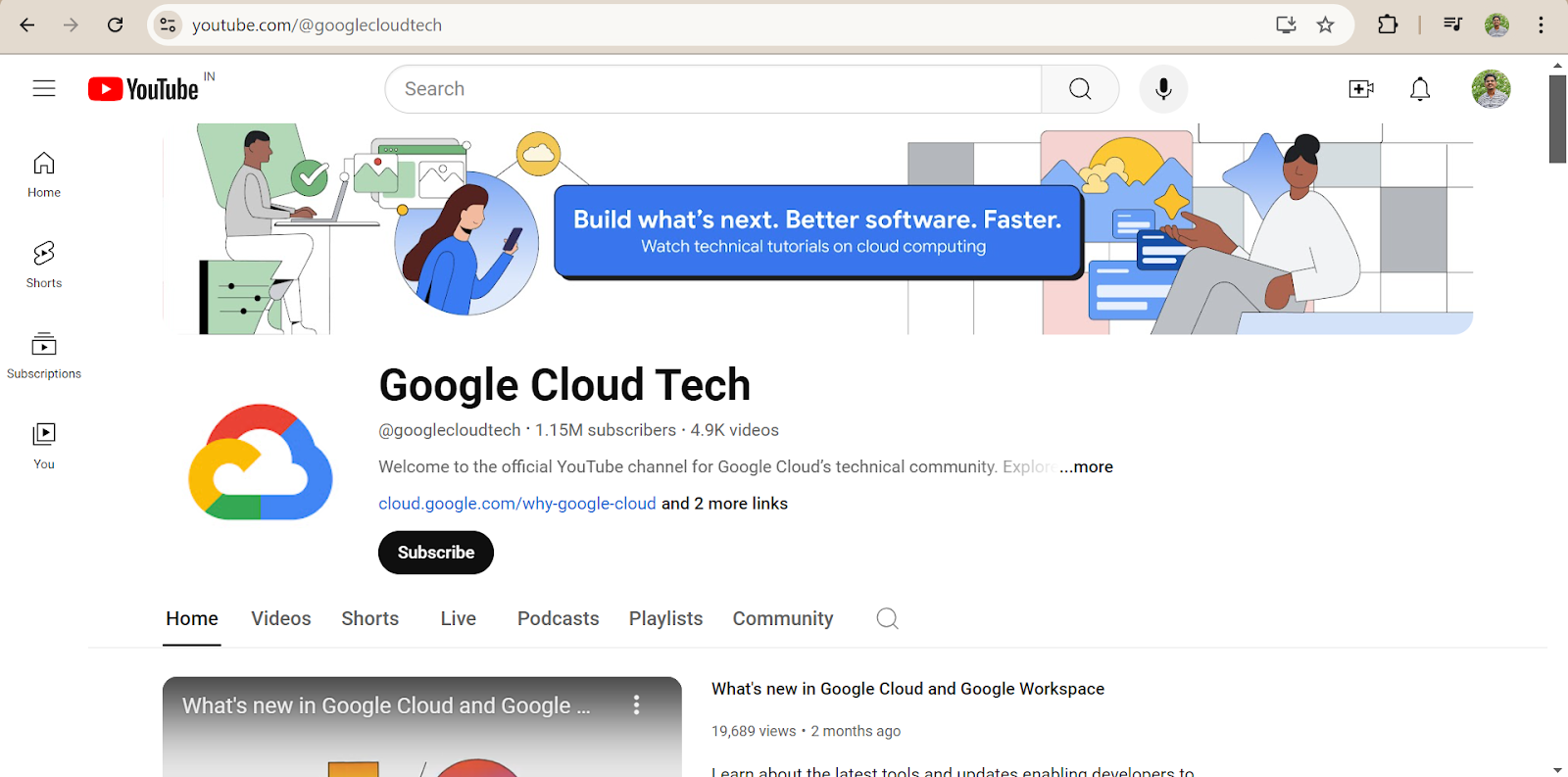1568x777 pixels.
Task: Open the notifications bell
Action: tap(1420, 89)
